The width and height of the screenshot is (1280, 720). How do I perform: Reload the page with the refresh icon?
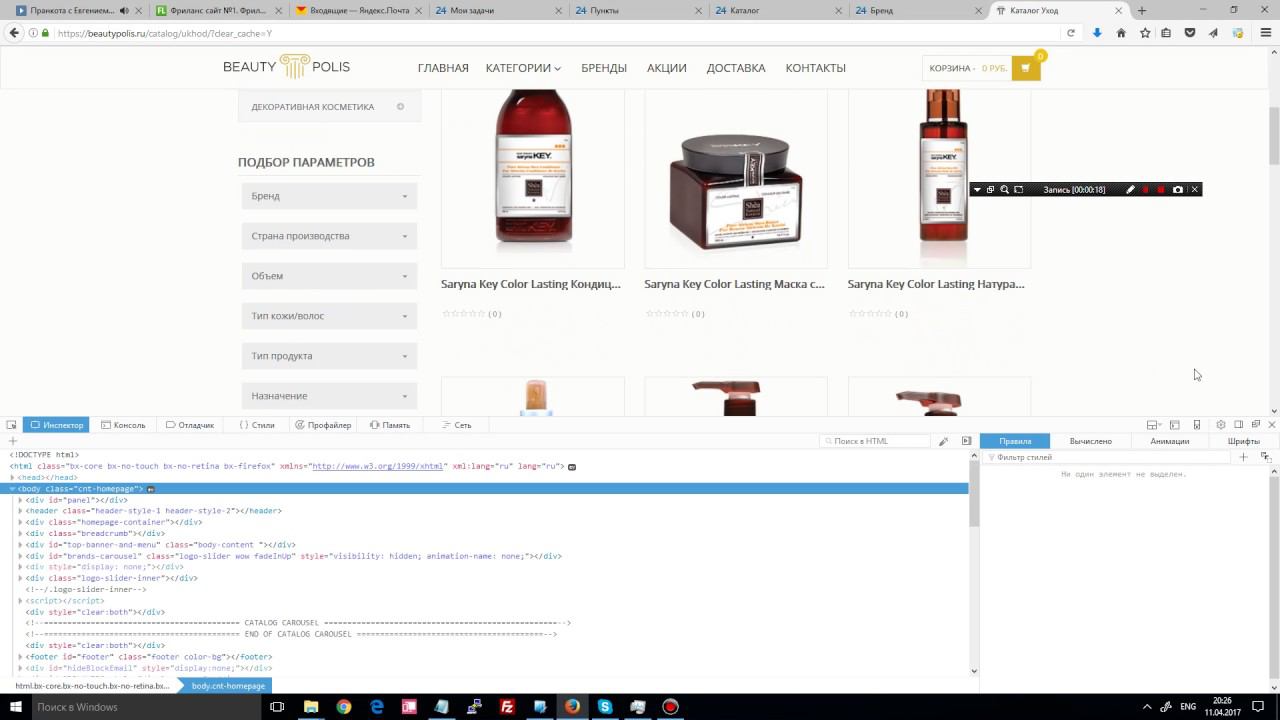[1071, 33]
